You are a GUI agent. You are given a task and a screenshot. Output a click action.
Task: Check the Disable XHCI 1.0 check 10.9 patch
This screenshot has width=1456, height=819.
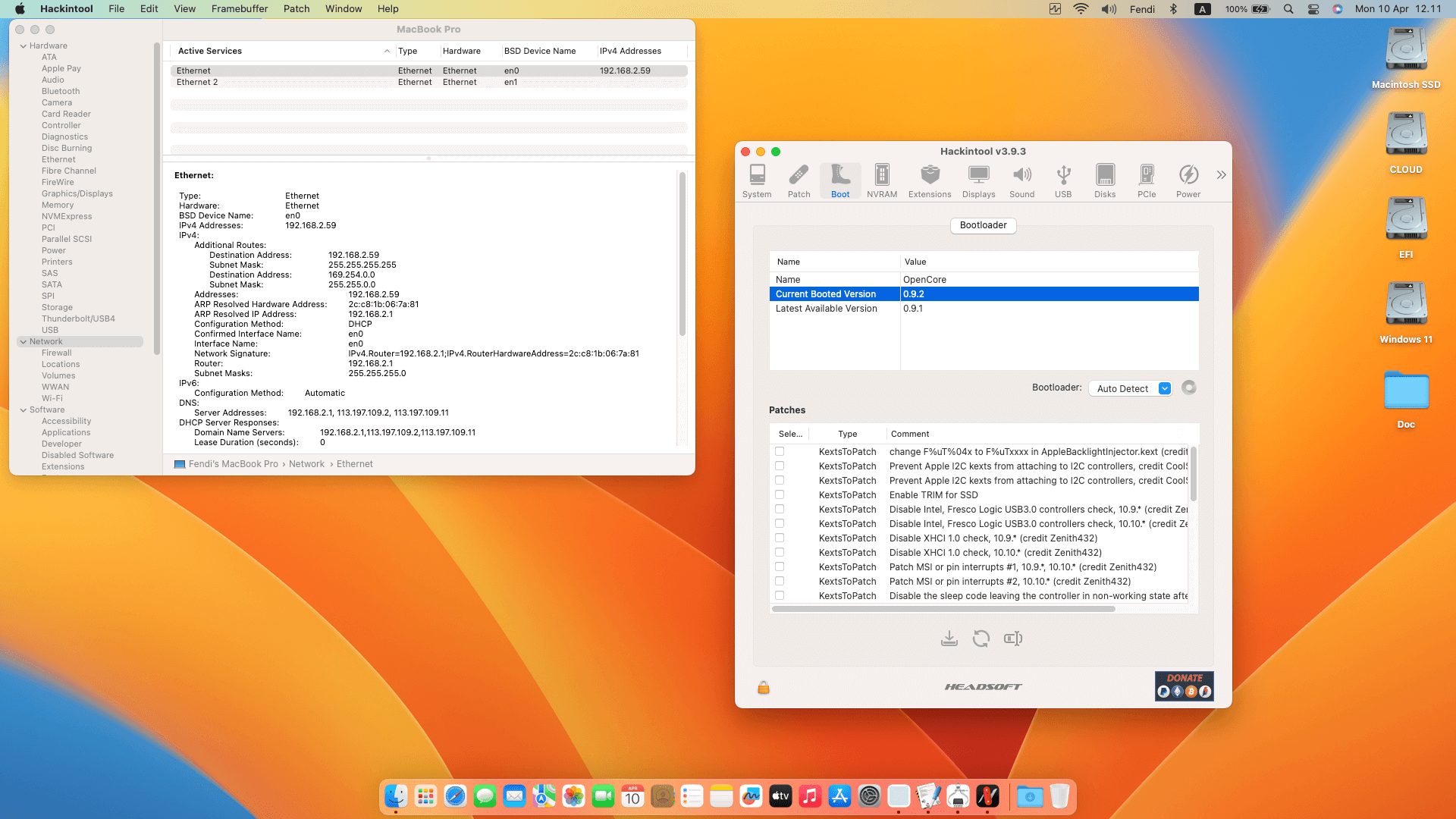pos(780,538)
